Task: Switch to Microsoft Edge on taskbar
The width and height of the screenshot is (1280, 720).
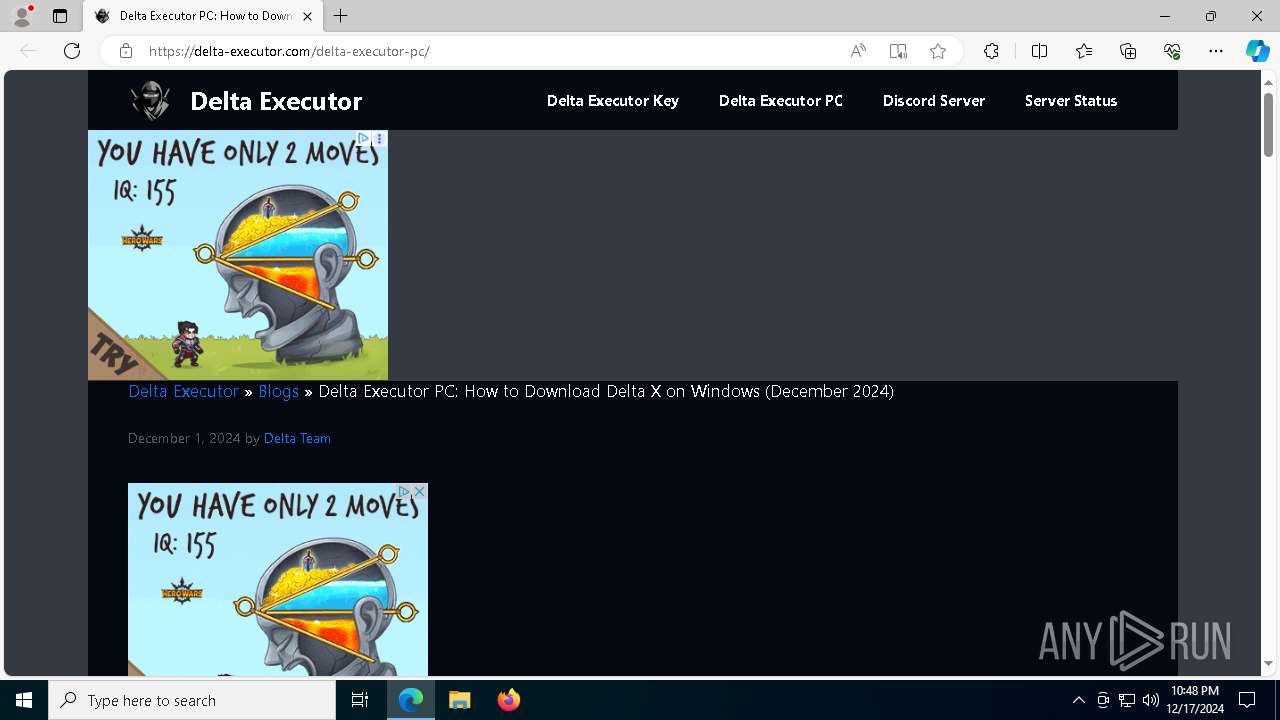Action: coord(411,700)
